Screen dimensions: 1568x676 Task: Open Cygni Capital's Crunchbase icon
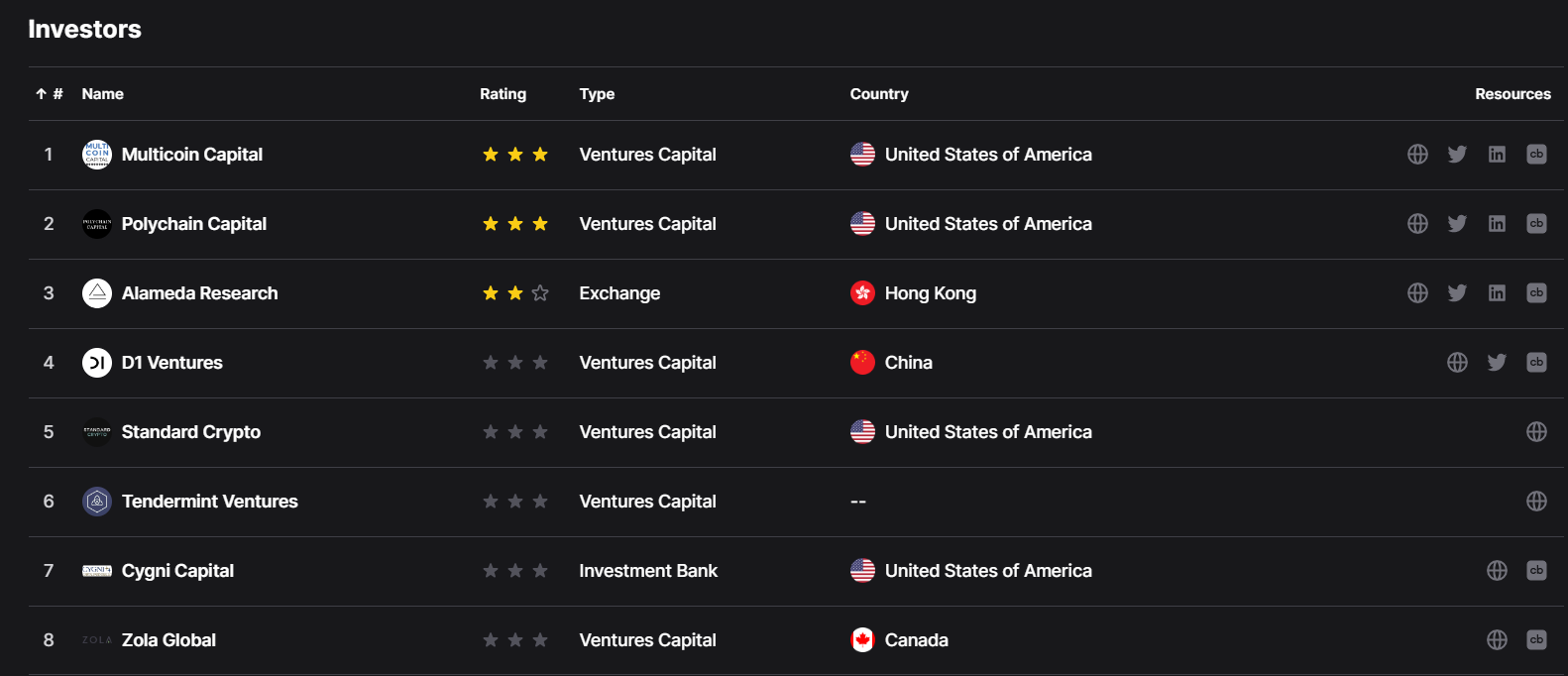(x=1536, y=571)
